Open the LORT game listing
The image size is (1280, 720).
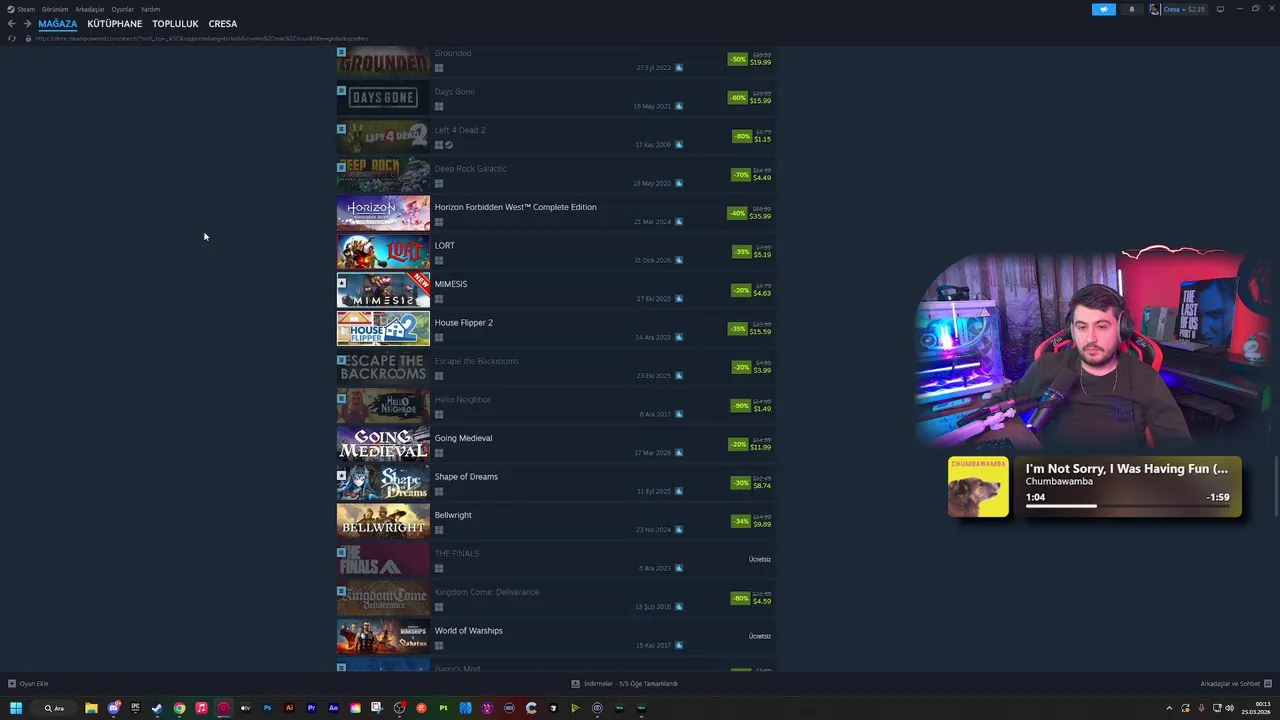click(x=556, y=252)
